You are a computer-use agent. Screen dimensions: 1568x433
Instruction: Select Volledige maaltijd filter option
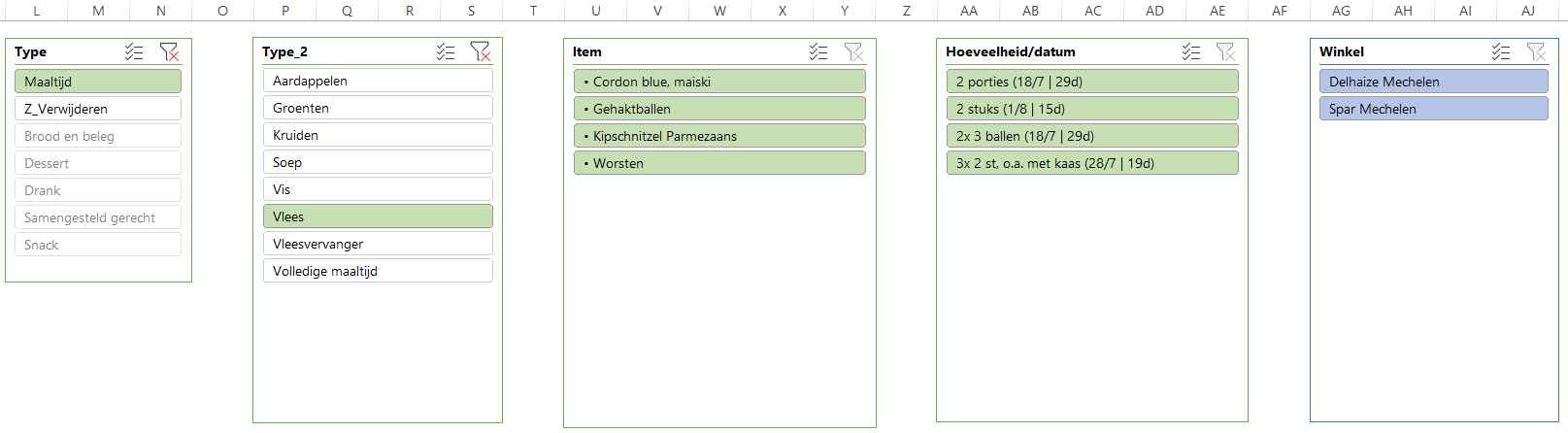378,271
